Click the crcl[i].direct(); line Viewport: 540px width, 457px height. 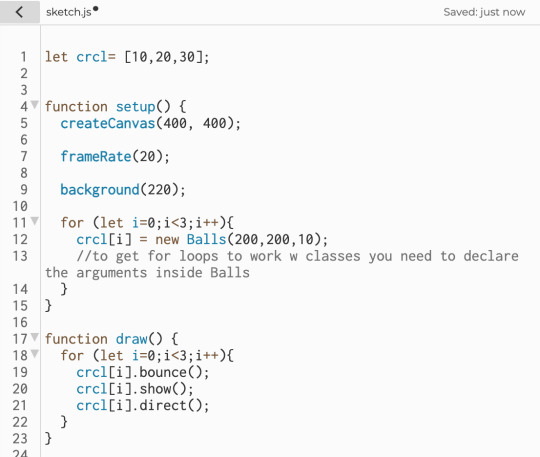coord(143,406)
